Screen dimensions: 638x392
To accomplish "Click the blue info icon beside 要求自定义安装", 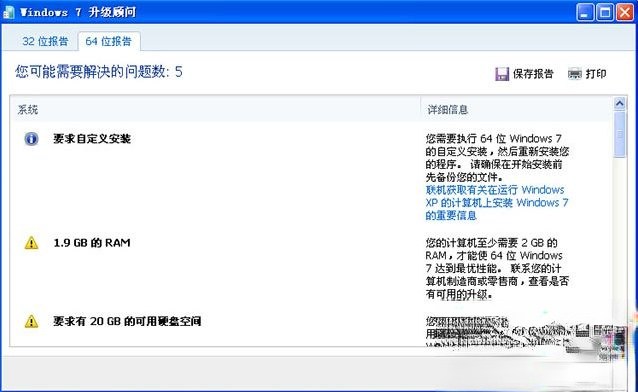I will pos(31,139).
